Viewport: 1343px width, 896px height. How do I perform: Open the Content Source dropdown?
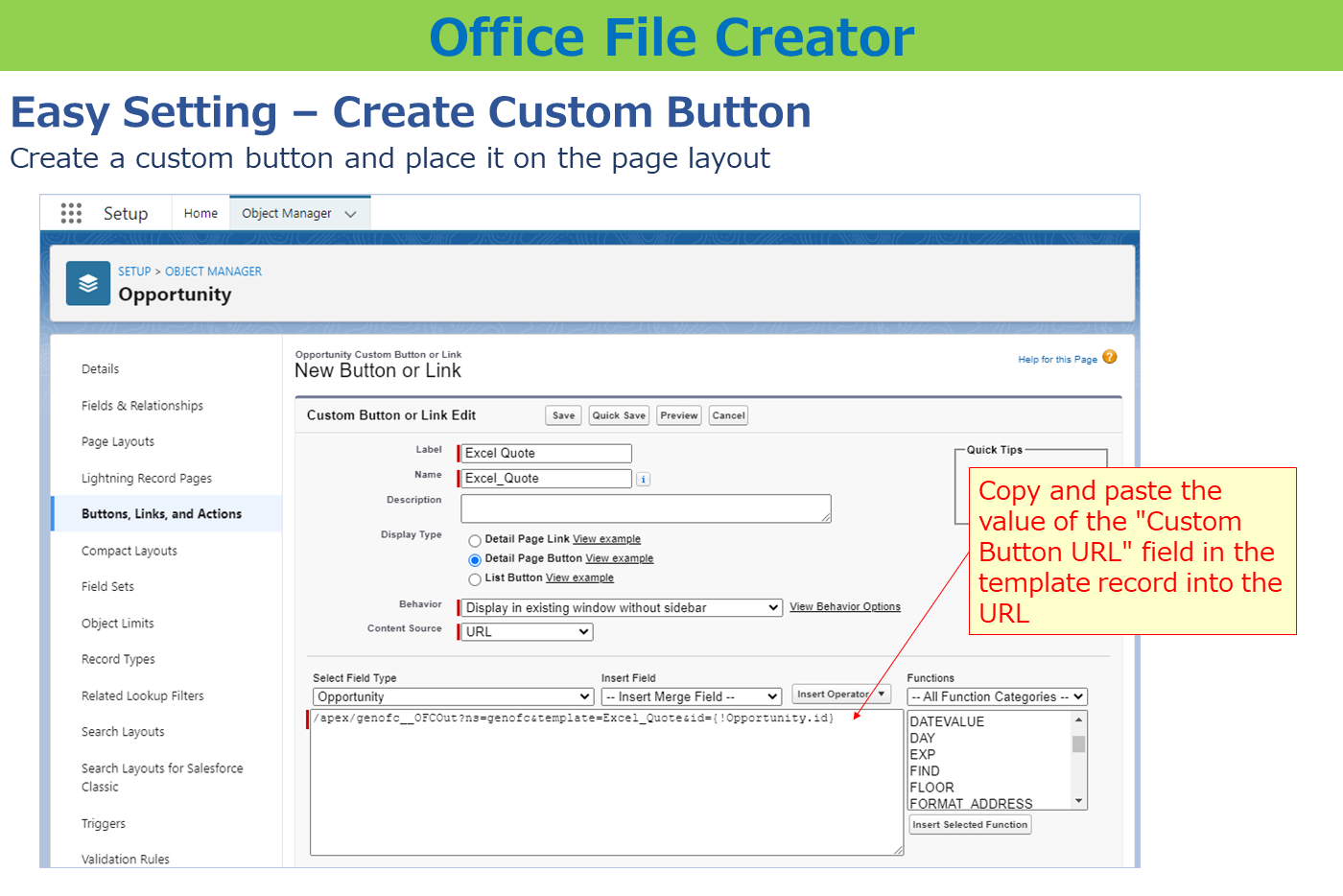pyautogui.click(x=526, y=631)
